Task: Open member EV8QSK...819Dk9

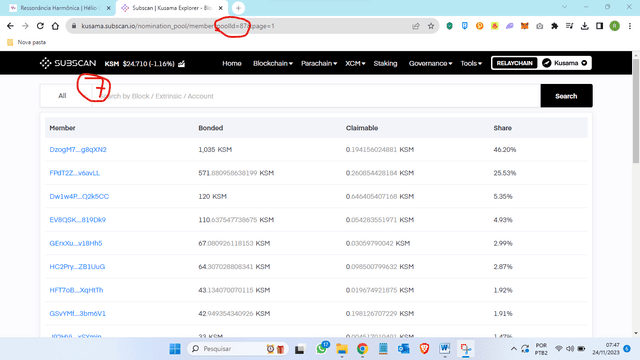Action: pyautogui.click(x=78, y=220)
